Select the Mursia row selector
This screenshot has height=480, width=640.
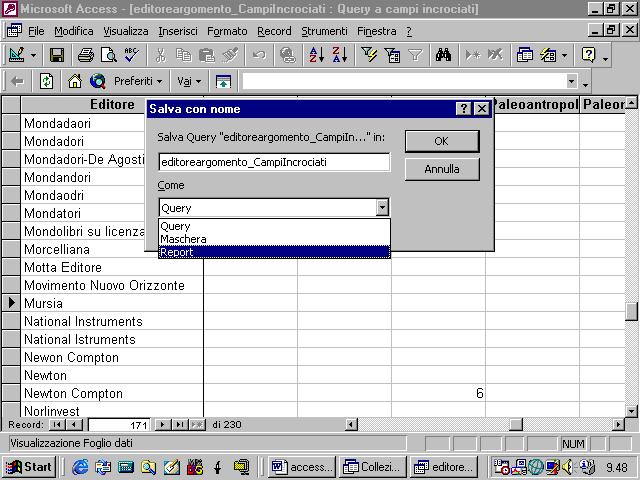point(11,303)
